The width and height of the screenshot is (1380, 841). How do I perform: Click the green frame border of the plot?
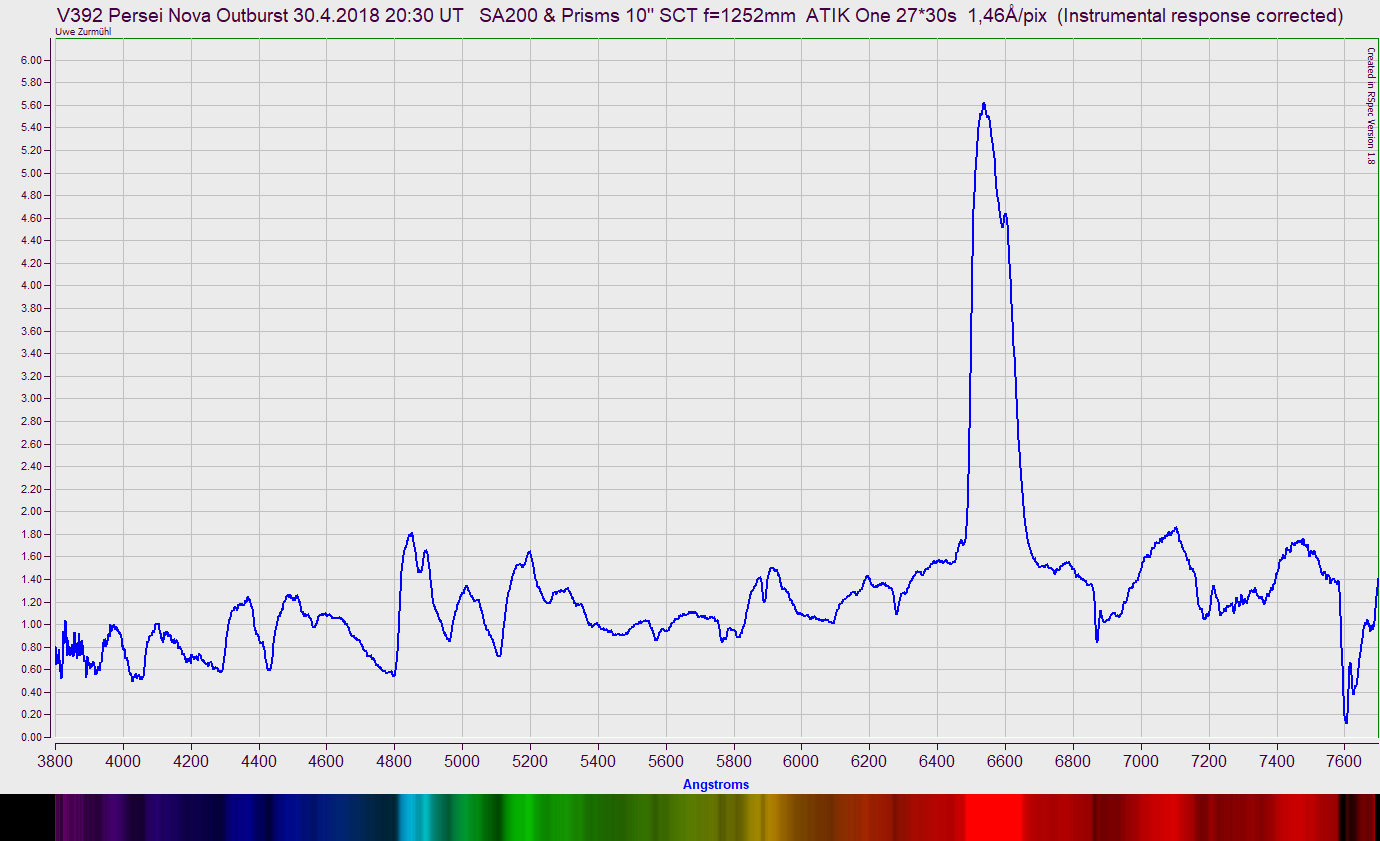[700, 38]
